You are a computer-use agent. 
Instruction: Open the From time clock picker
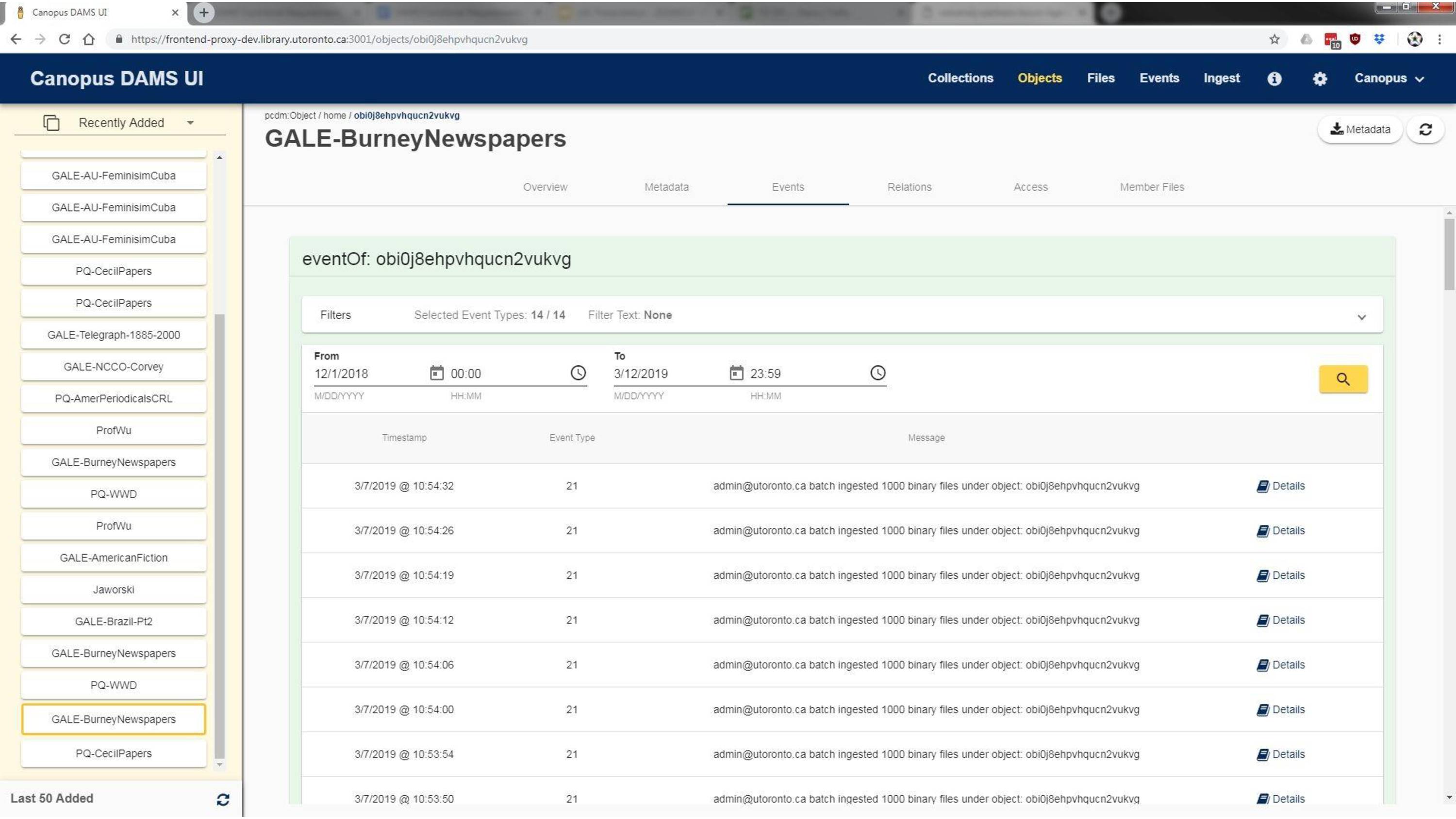578,373
